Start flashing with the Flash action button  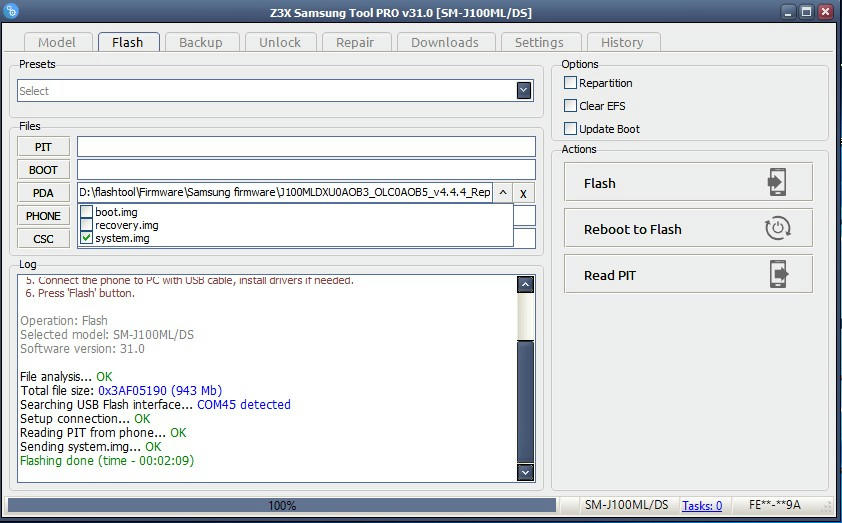coord(688,183)
